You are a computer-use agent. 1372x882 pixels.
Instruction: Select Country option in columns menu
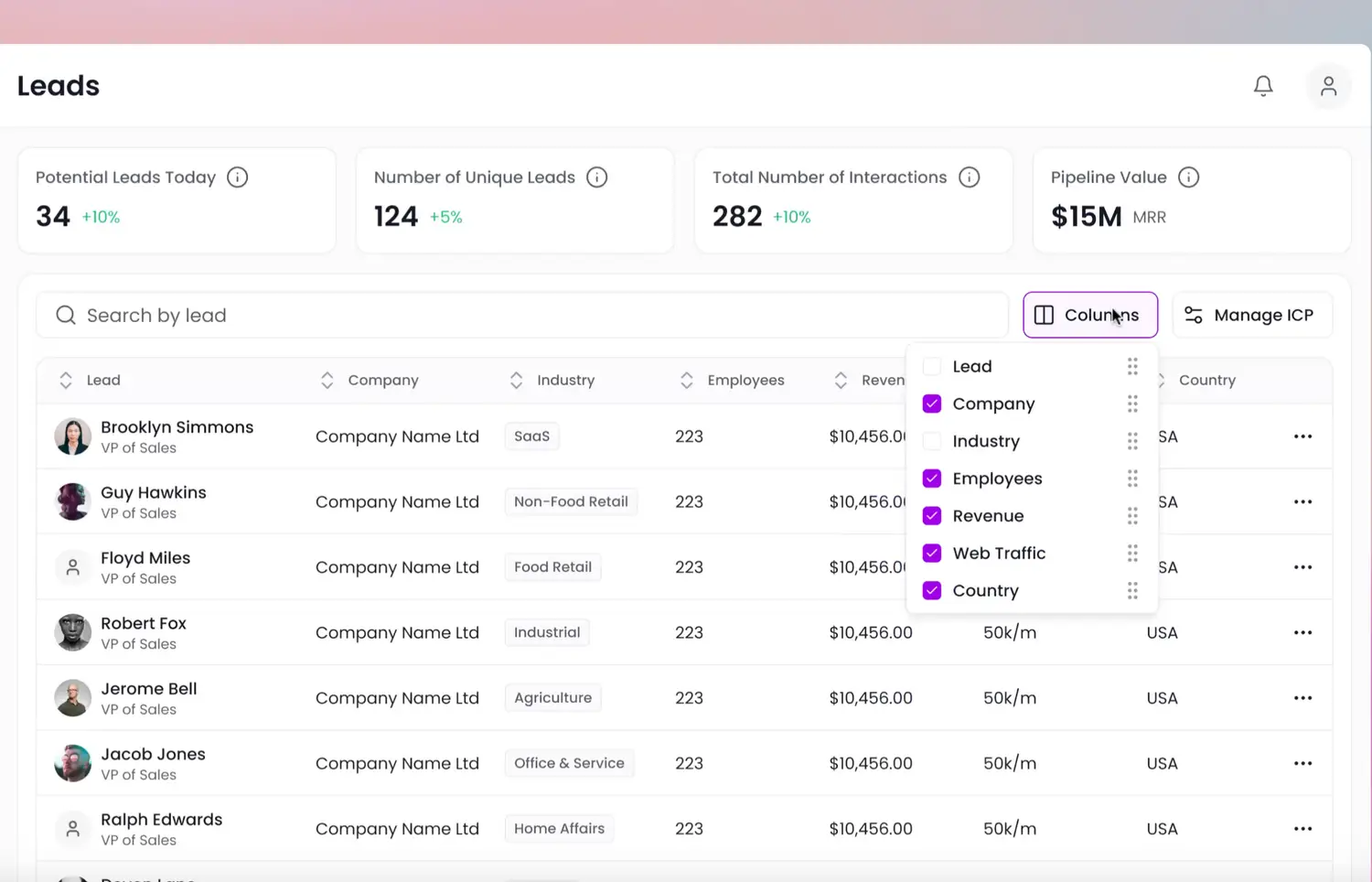tap(985, 591)
